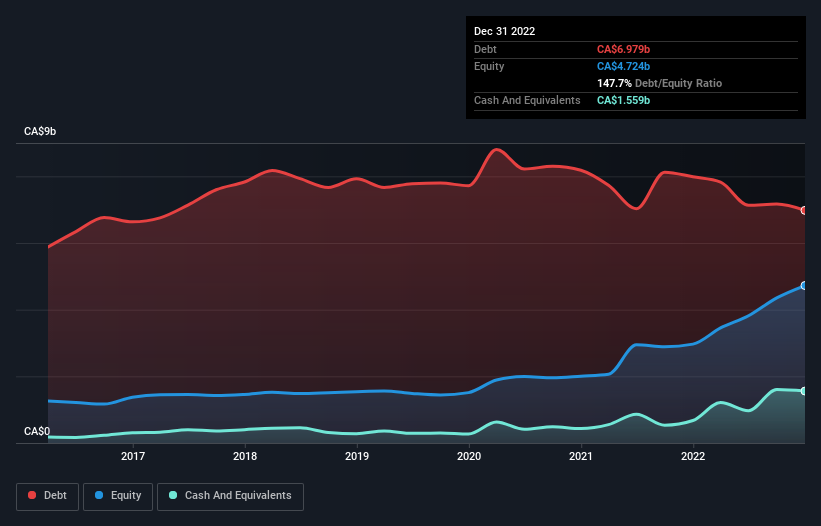The image size is (821, 526).
Task: Click the Debt row label in tooltip
Action: pos(485,49)
